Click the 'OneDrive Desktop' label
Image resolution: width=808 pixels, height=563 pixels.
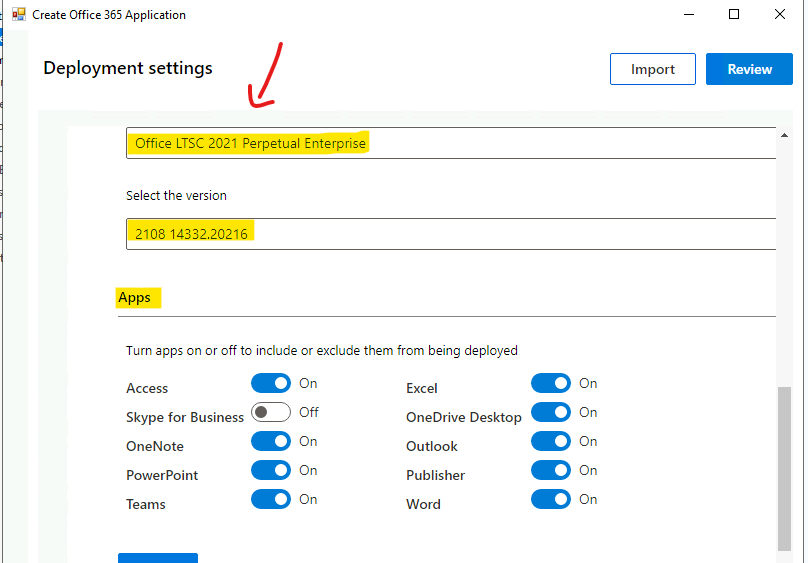464,417
